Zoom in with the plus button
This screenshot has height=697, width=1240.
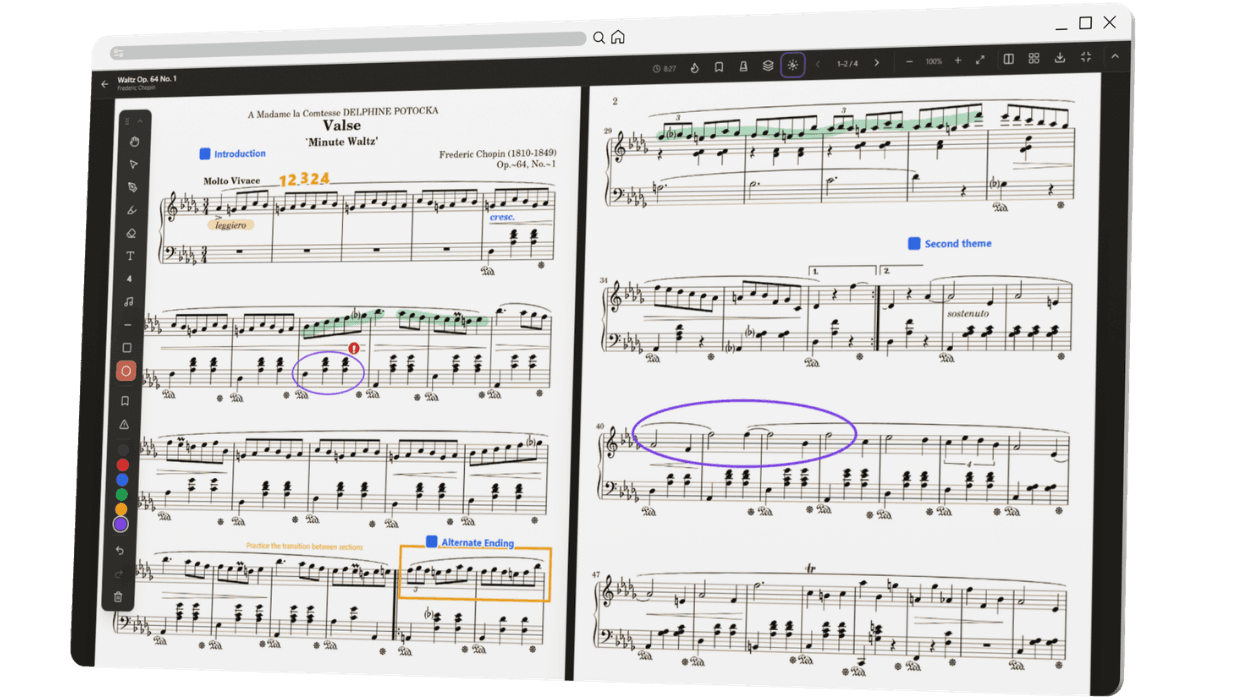[x=957, y=61]
